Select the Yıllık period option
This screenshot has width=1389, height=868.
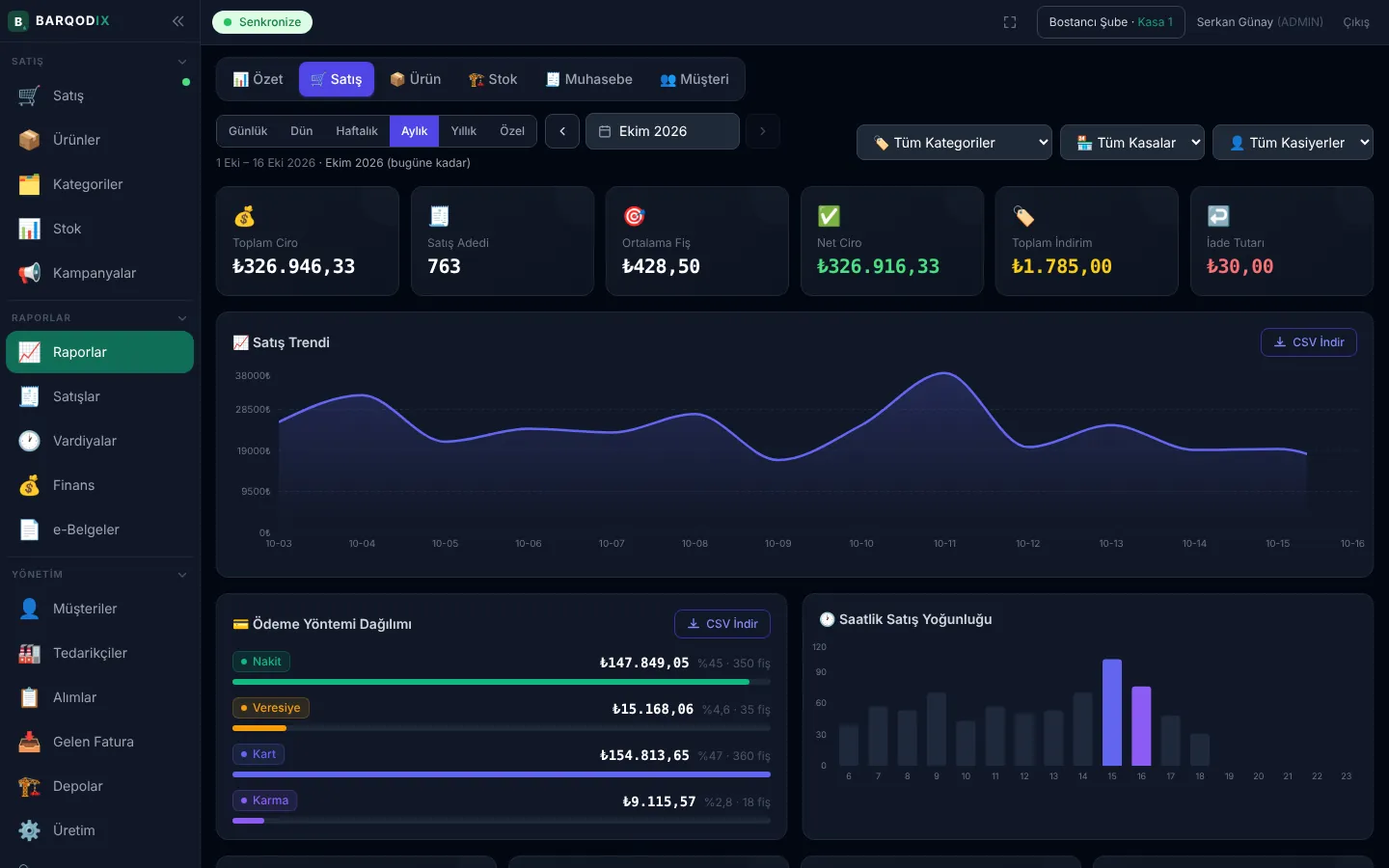[x=464, y=131]
